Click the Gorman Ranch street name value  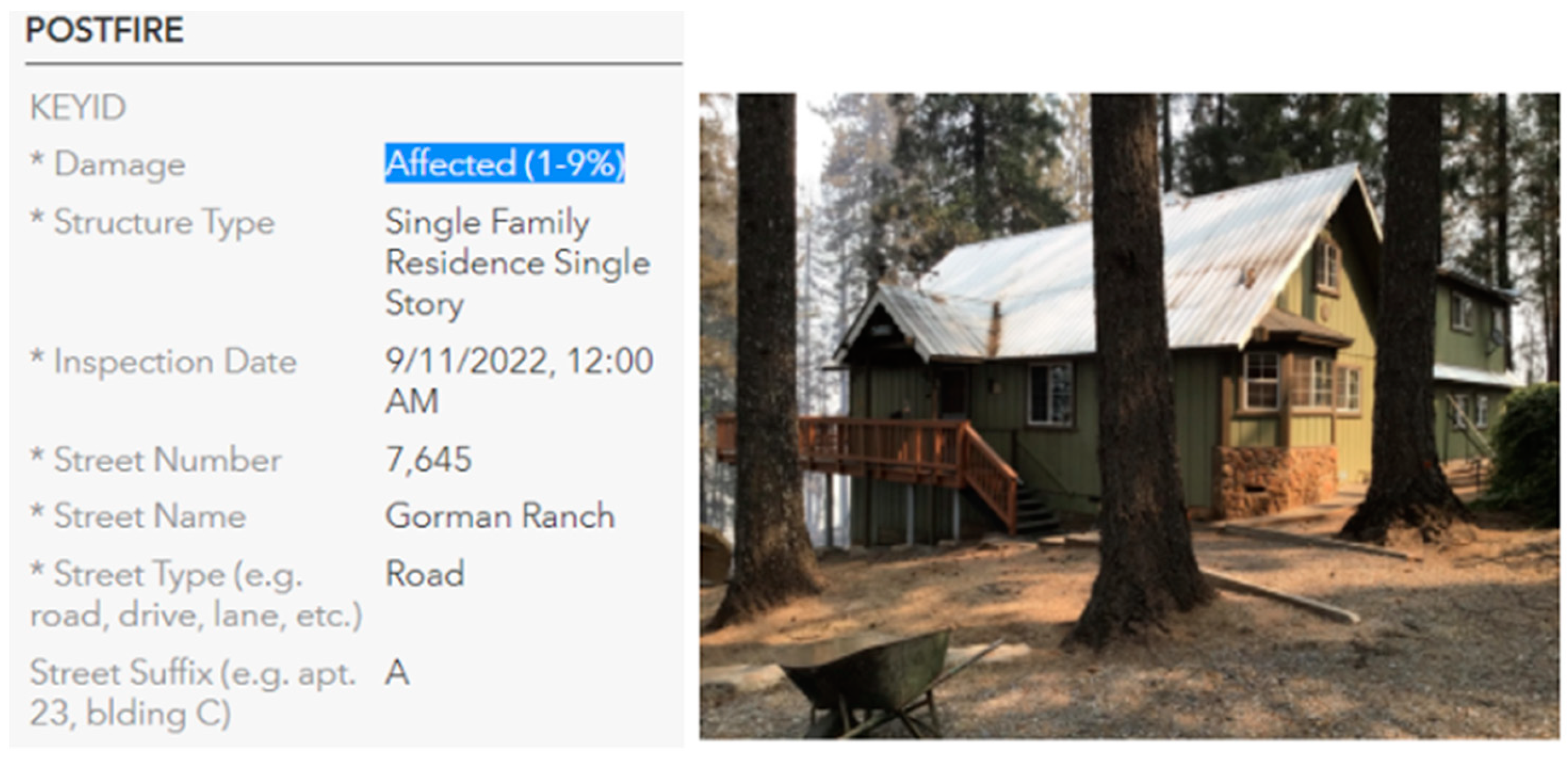click(x=500, y=516)
